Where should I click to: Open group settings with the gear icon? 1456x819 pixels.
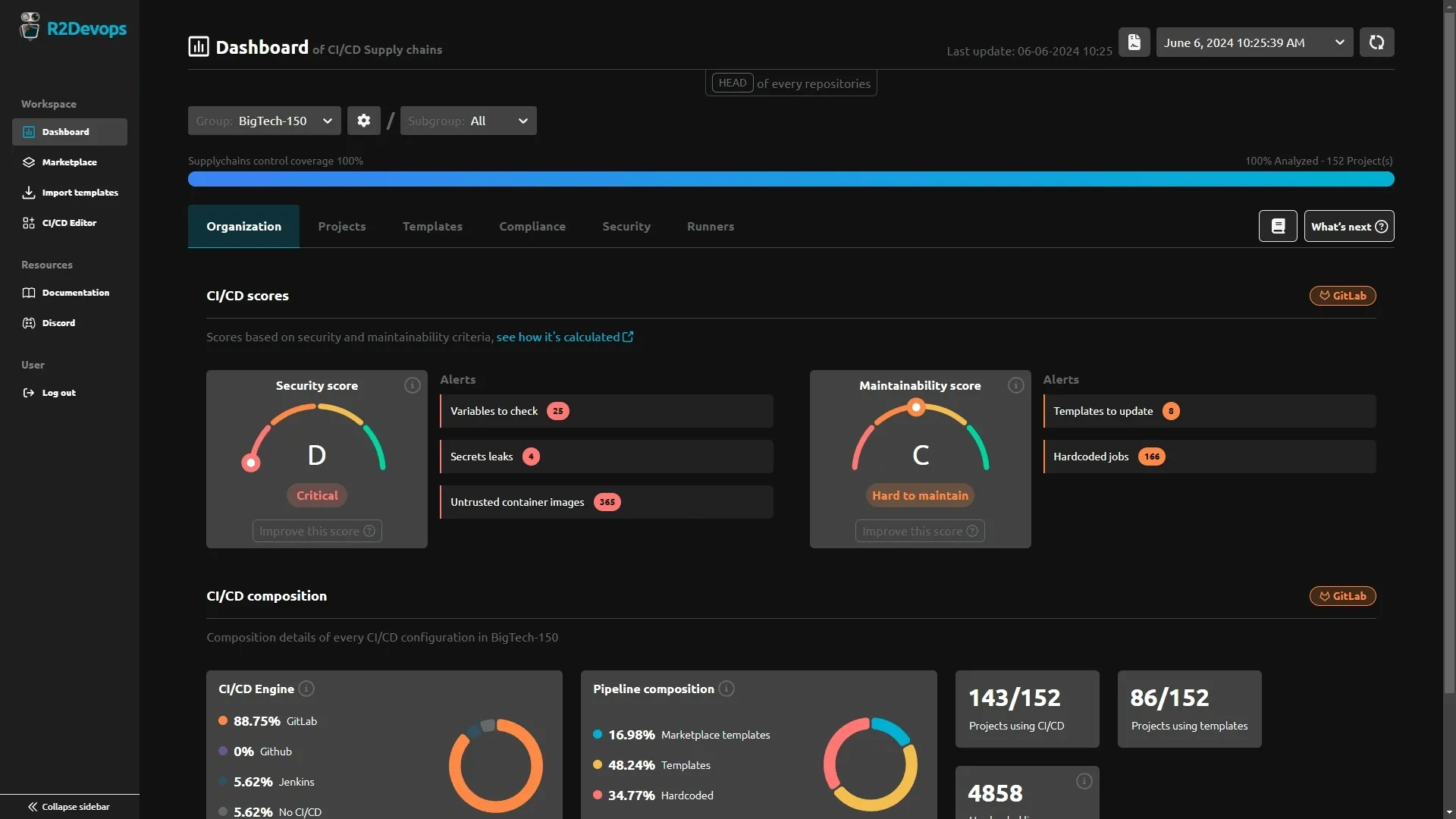pyautogui.click(x=364, y=120)
